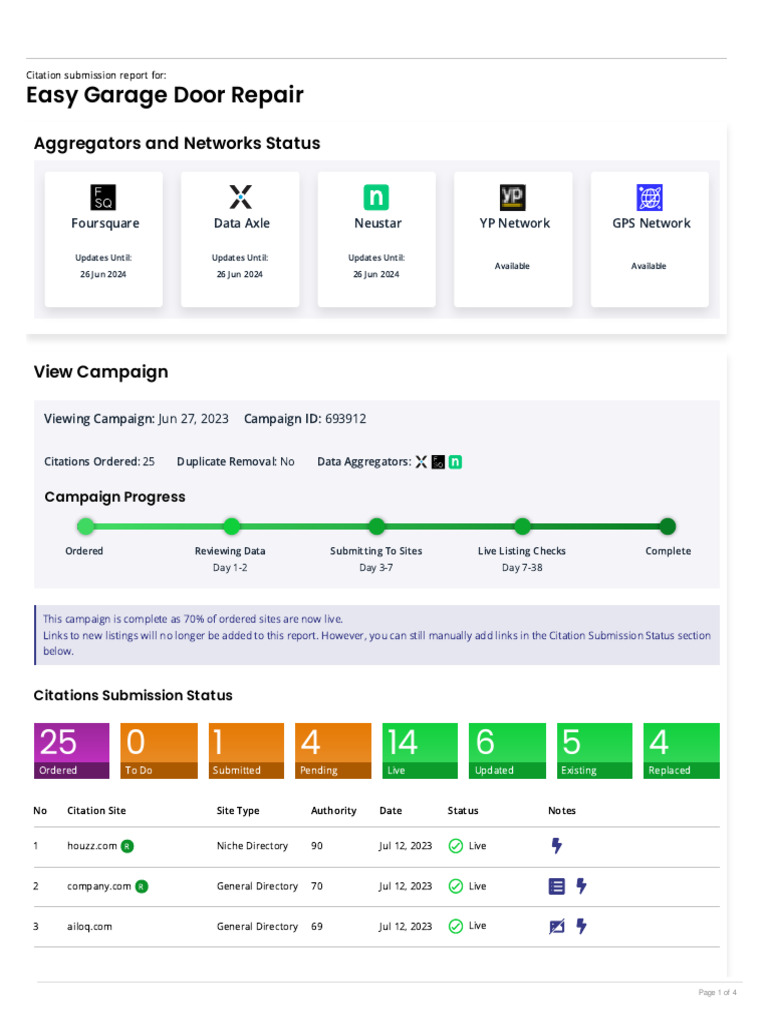Click the Citation Site column header
This screenshot has height=1024, width=768.
pyautogui.click(x=97, y=810)
